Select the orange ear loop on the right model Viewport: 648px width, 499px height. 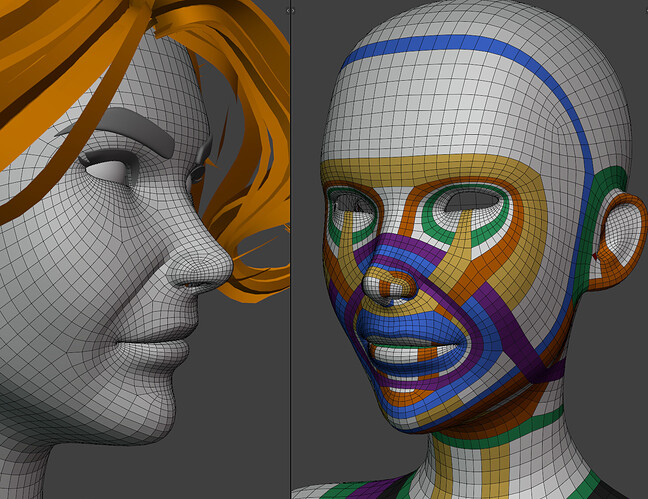pyautogui.click(x=619, y=240)
